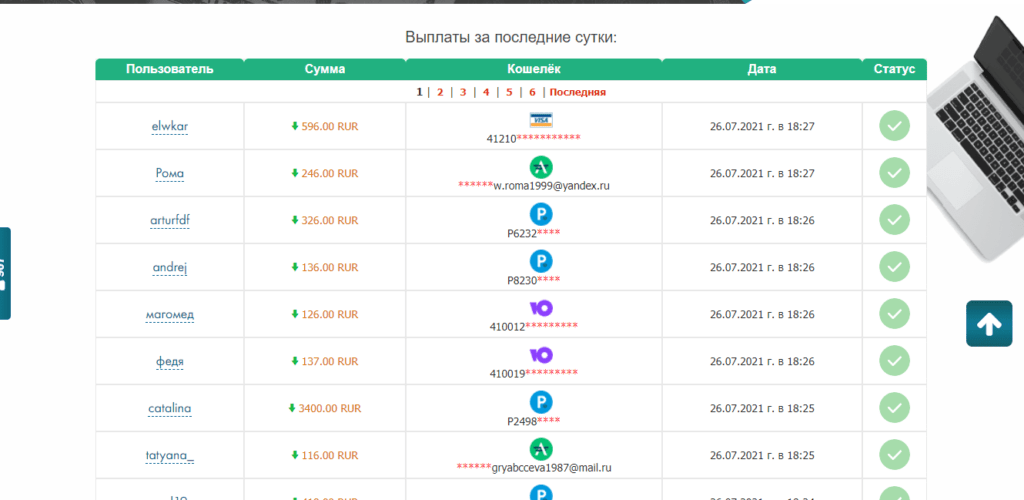
Task: Jump to the Последняя page
Action: click(x=577, y=92)
